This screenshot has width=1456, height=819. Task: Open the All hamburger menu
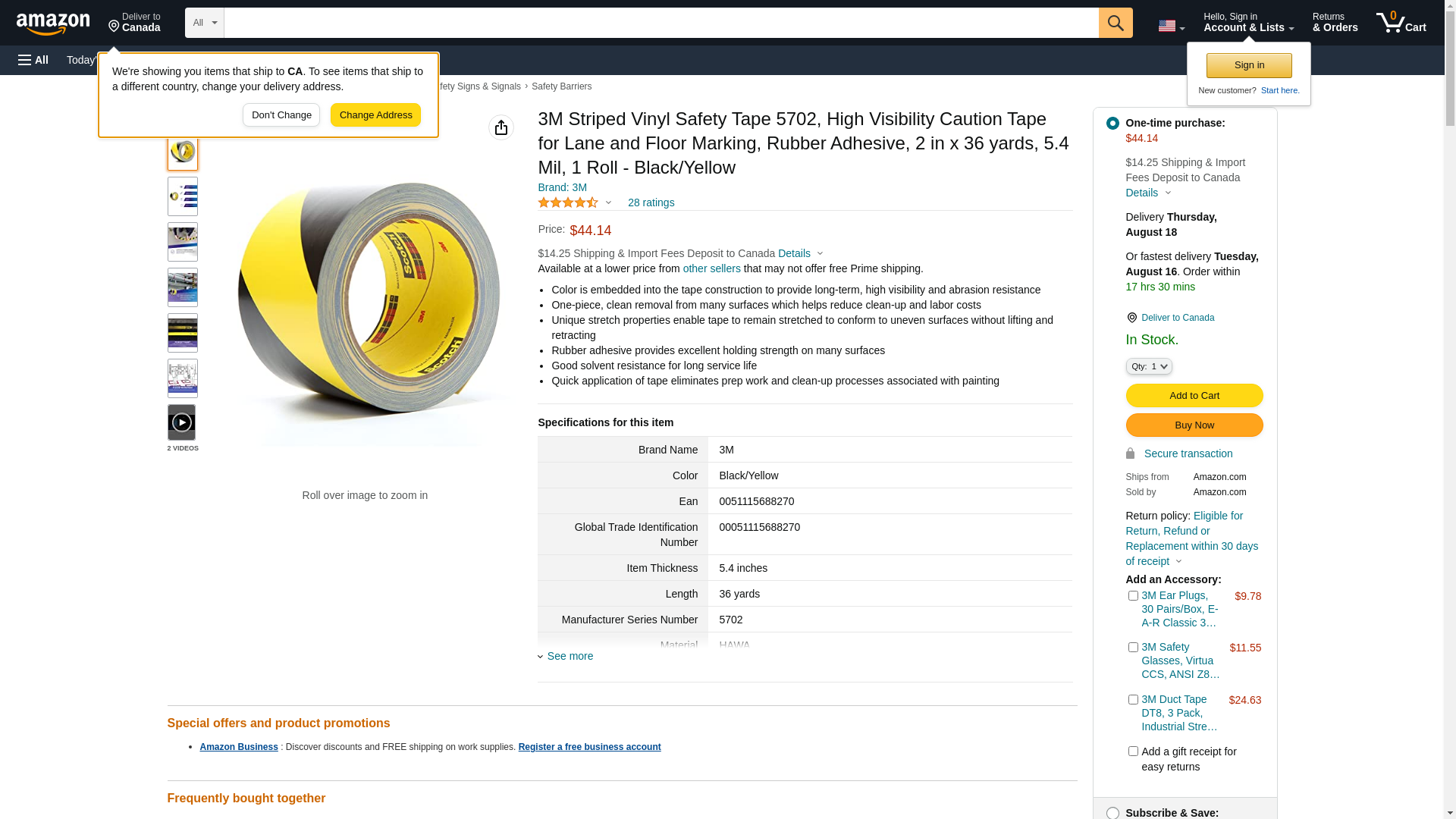click(33, 60)
